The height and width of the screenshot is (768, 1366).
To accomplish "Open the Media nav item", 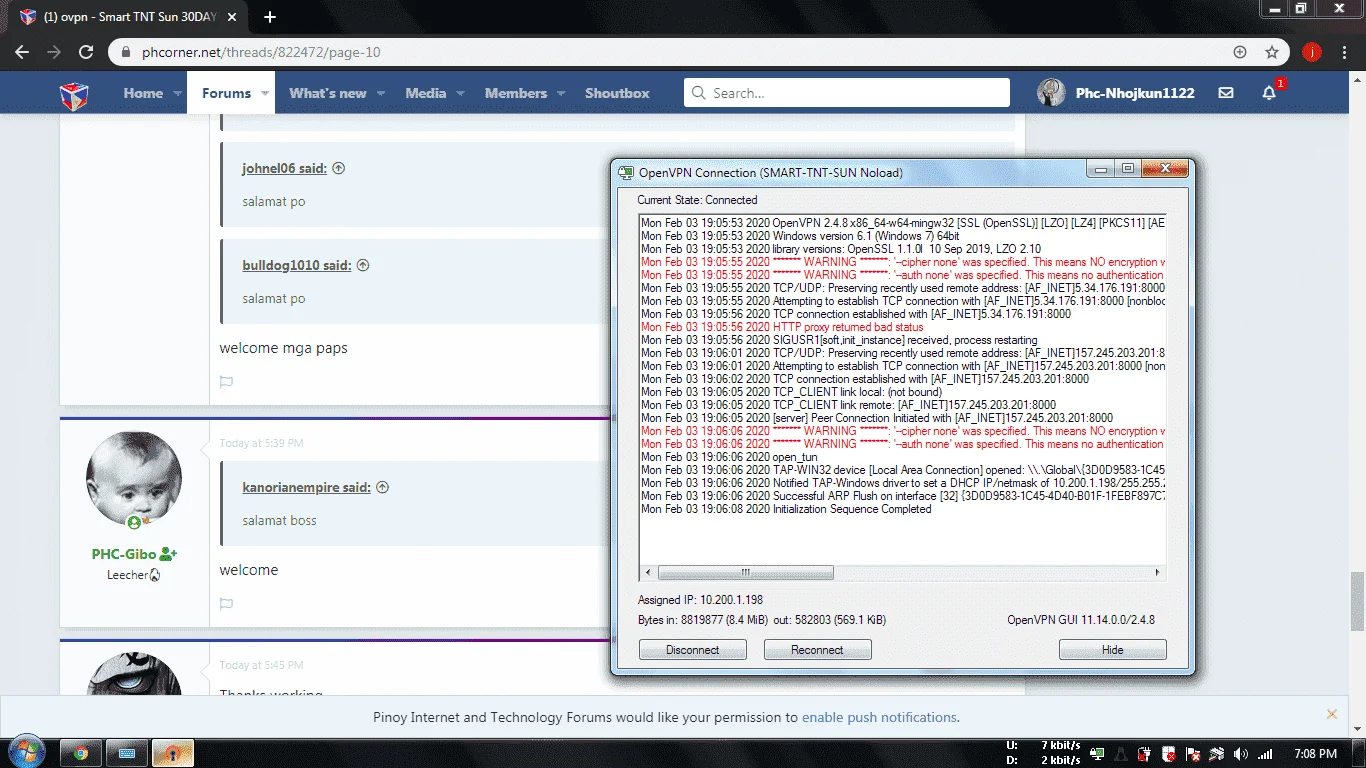I will click(x=426, y=93).
